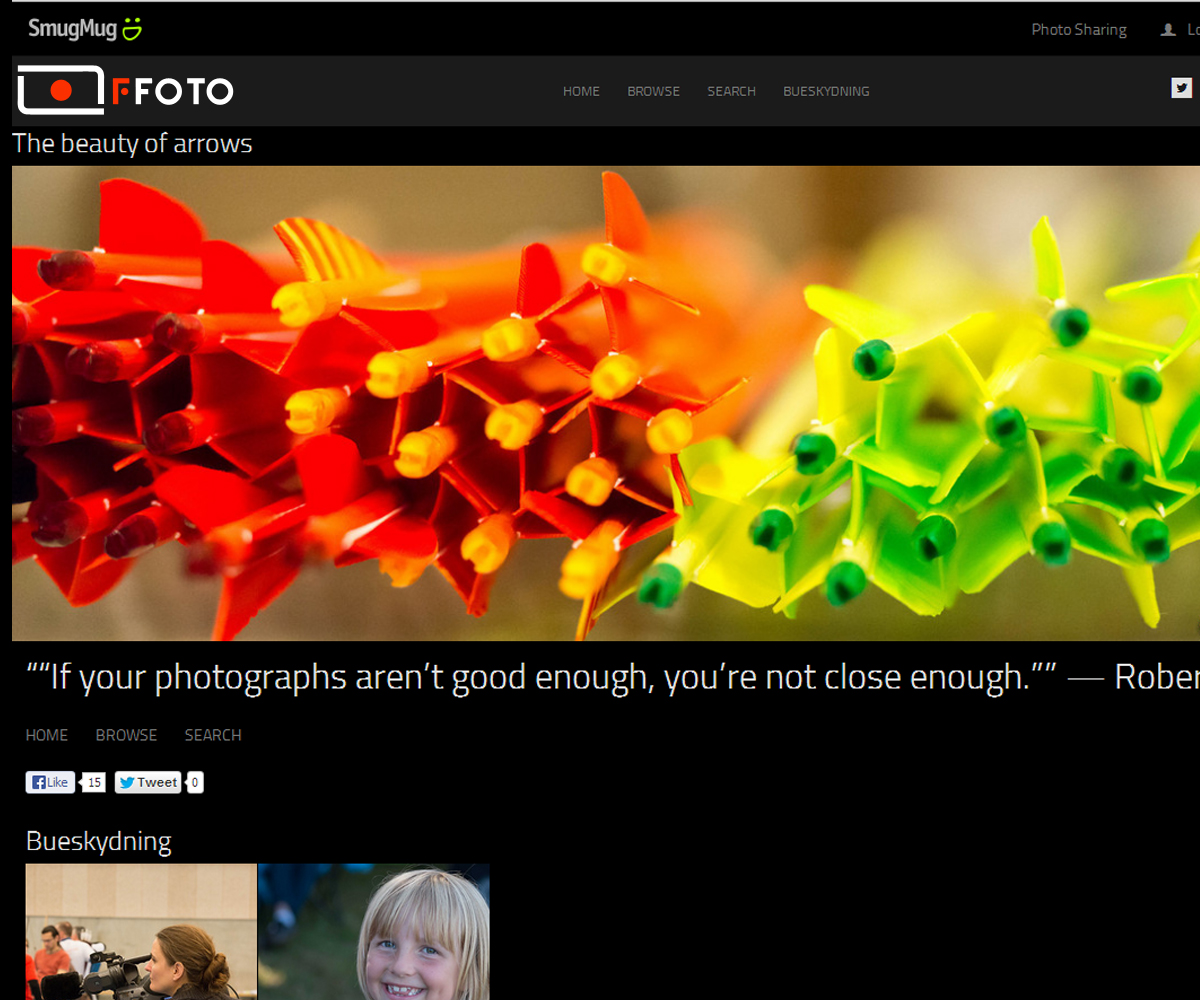This screenshot has height=1000, width=1200.
Task: Open BROWSE in lower breadcrumb menu
Action: click(x=126, y=735)
